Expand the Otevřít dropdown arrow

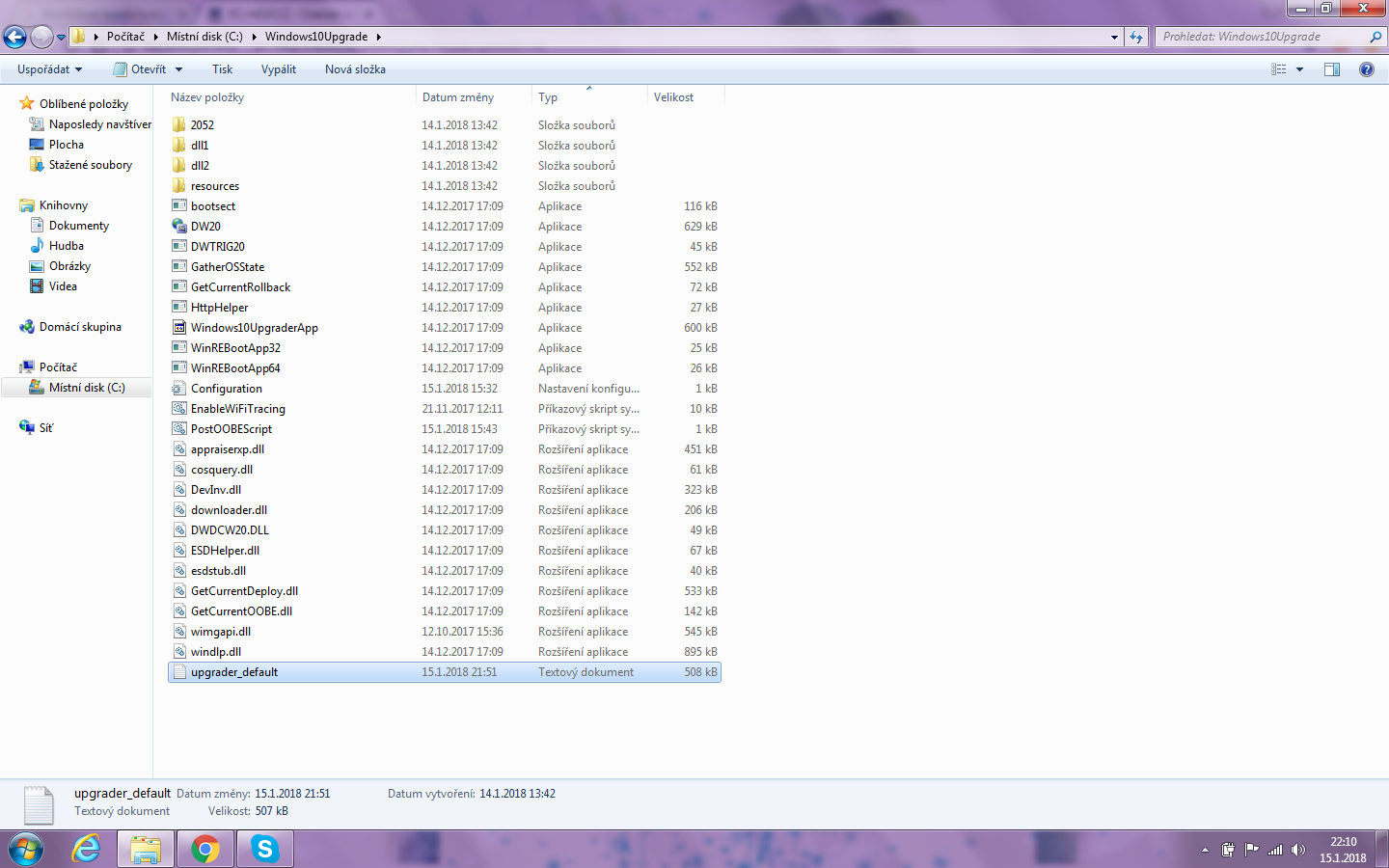[178, 69]
